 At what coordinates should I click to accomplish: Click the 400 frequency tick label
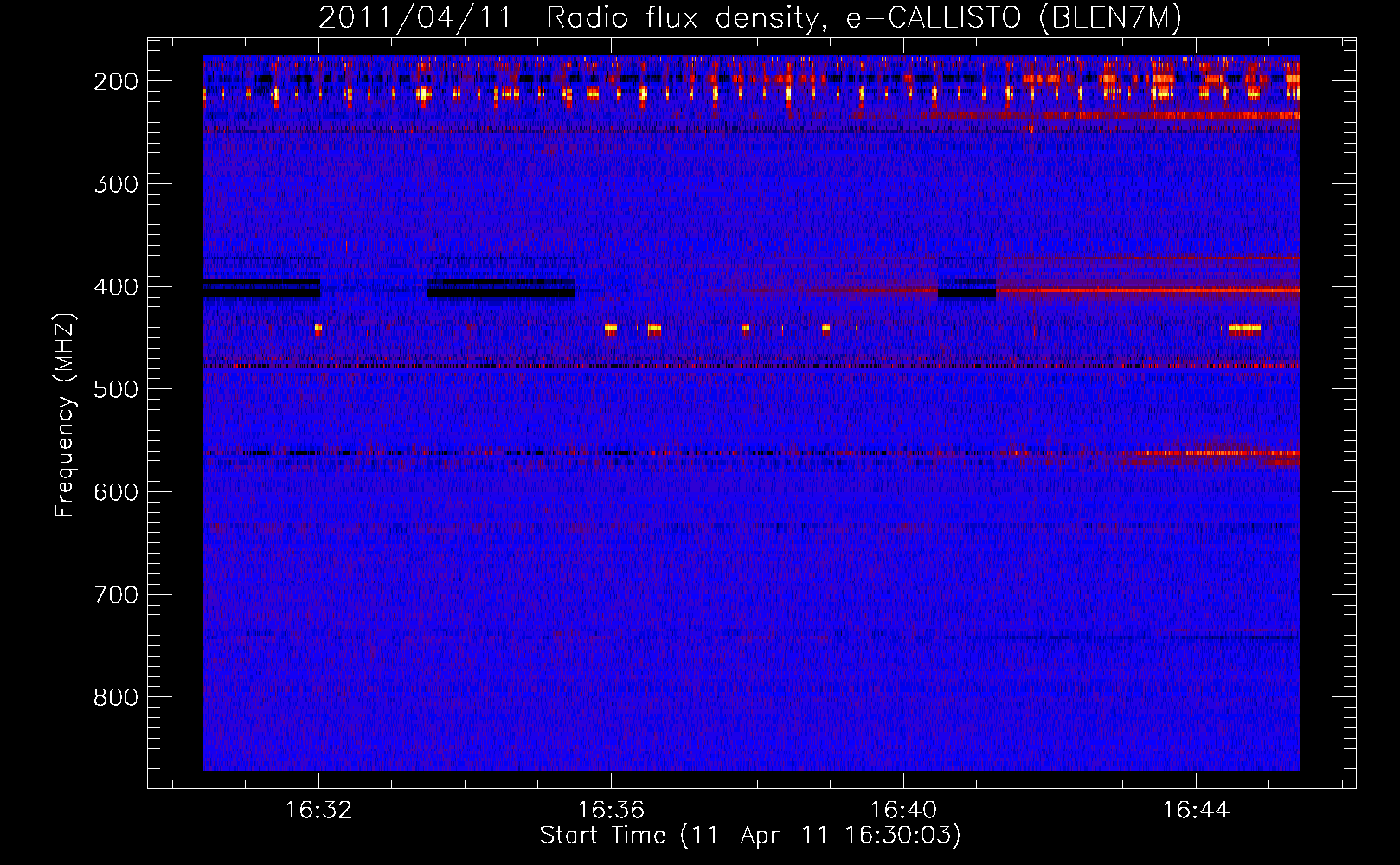116,287
